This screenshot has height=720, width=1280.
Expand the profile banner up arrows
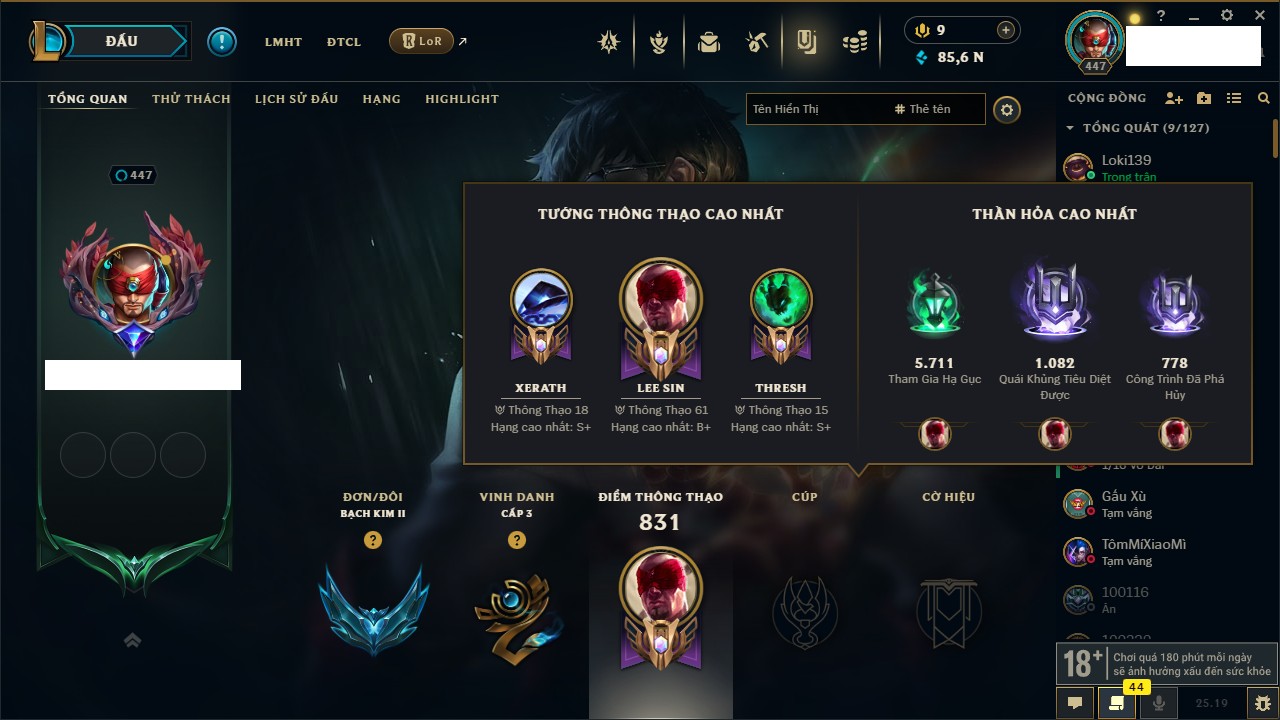pos(132,640)
